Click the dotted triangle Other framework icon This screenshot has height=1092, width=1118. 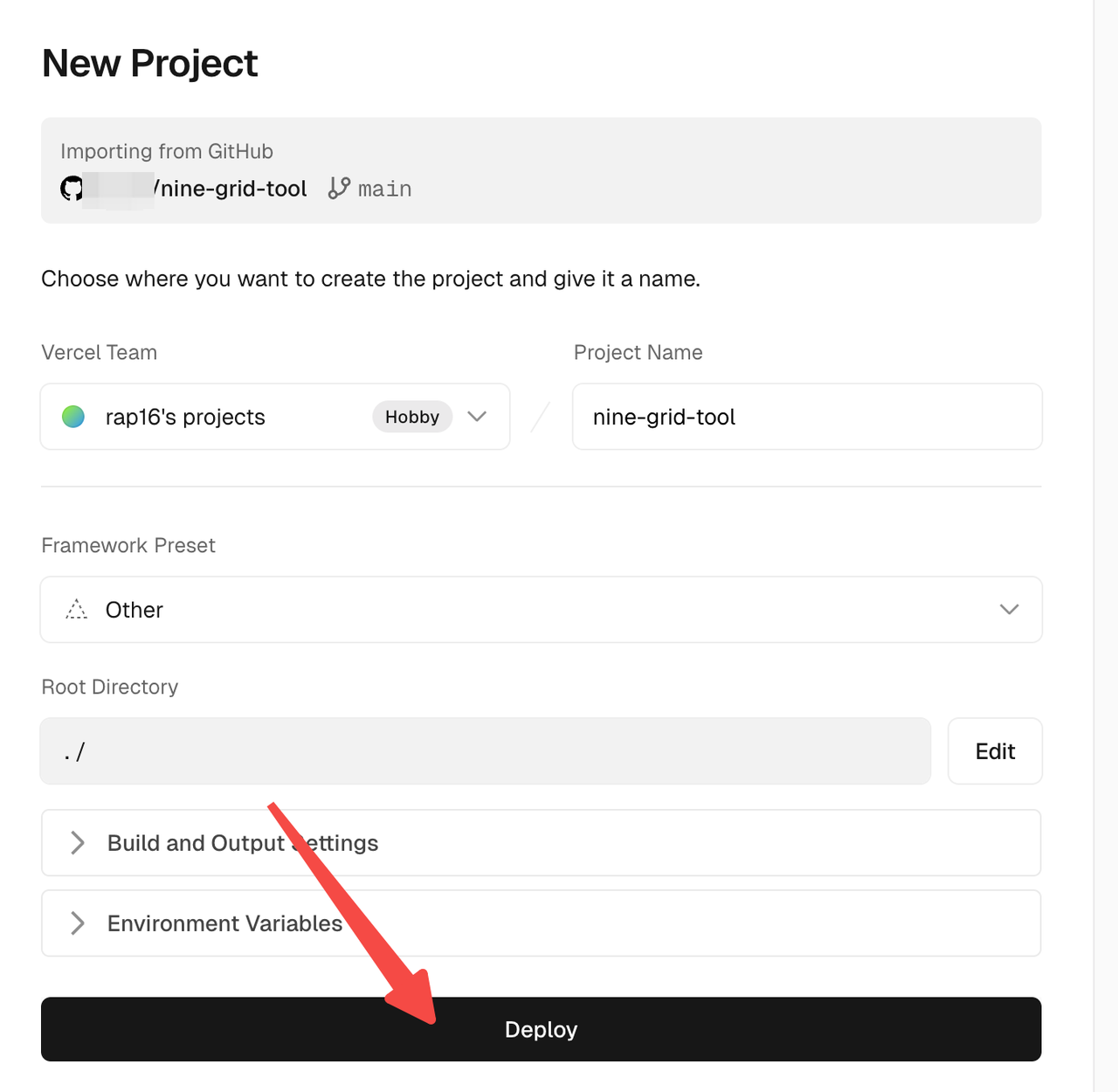(x=77, y=610)
